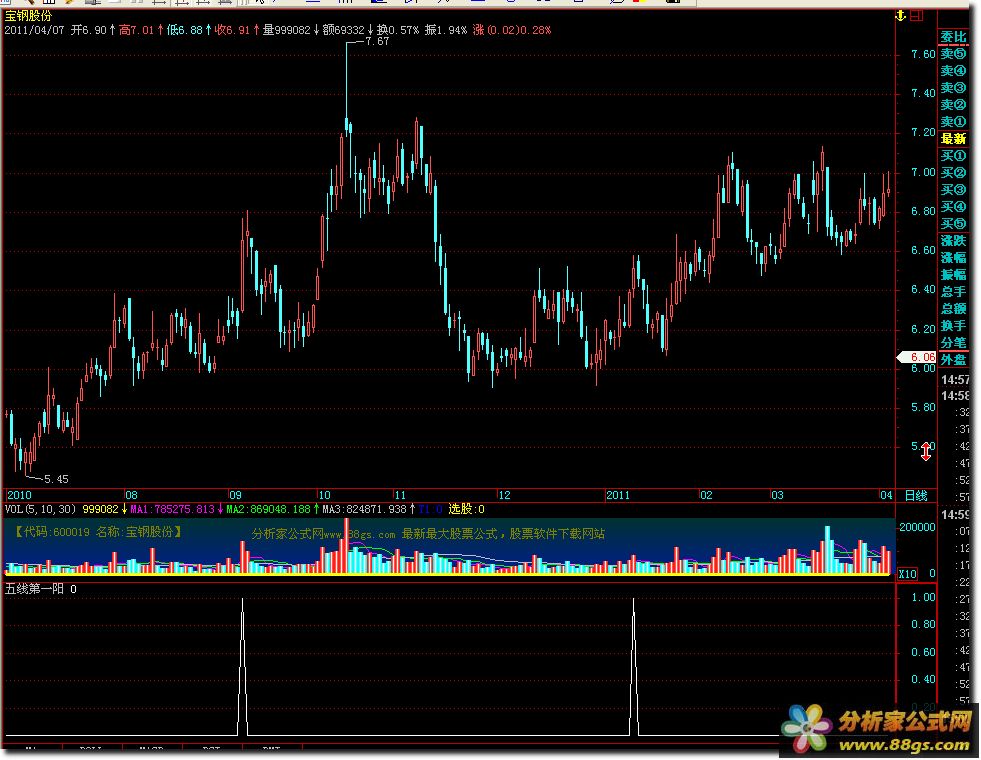Click the 量999082 volume value in header
Image resolution: width=981 pixels, height=760 pixels.
pos(286,30)
